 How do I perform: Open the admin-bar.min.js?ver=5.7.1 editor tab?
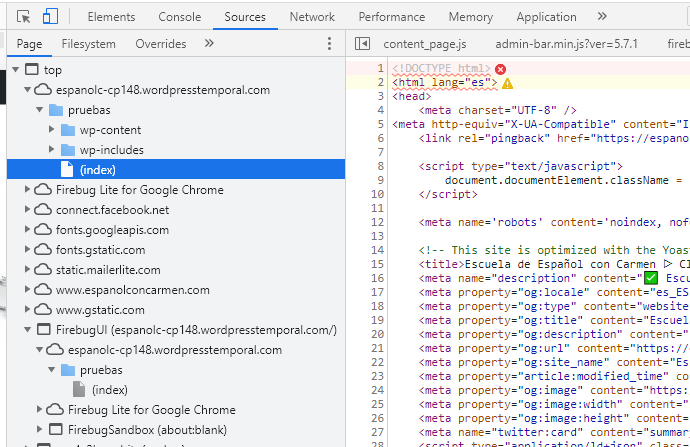click(566, 44)
